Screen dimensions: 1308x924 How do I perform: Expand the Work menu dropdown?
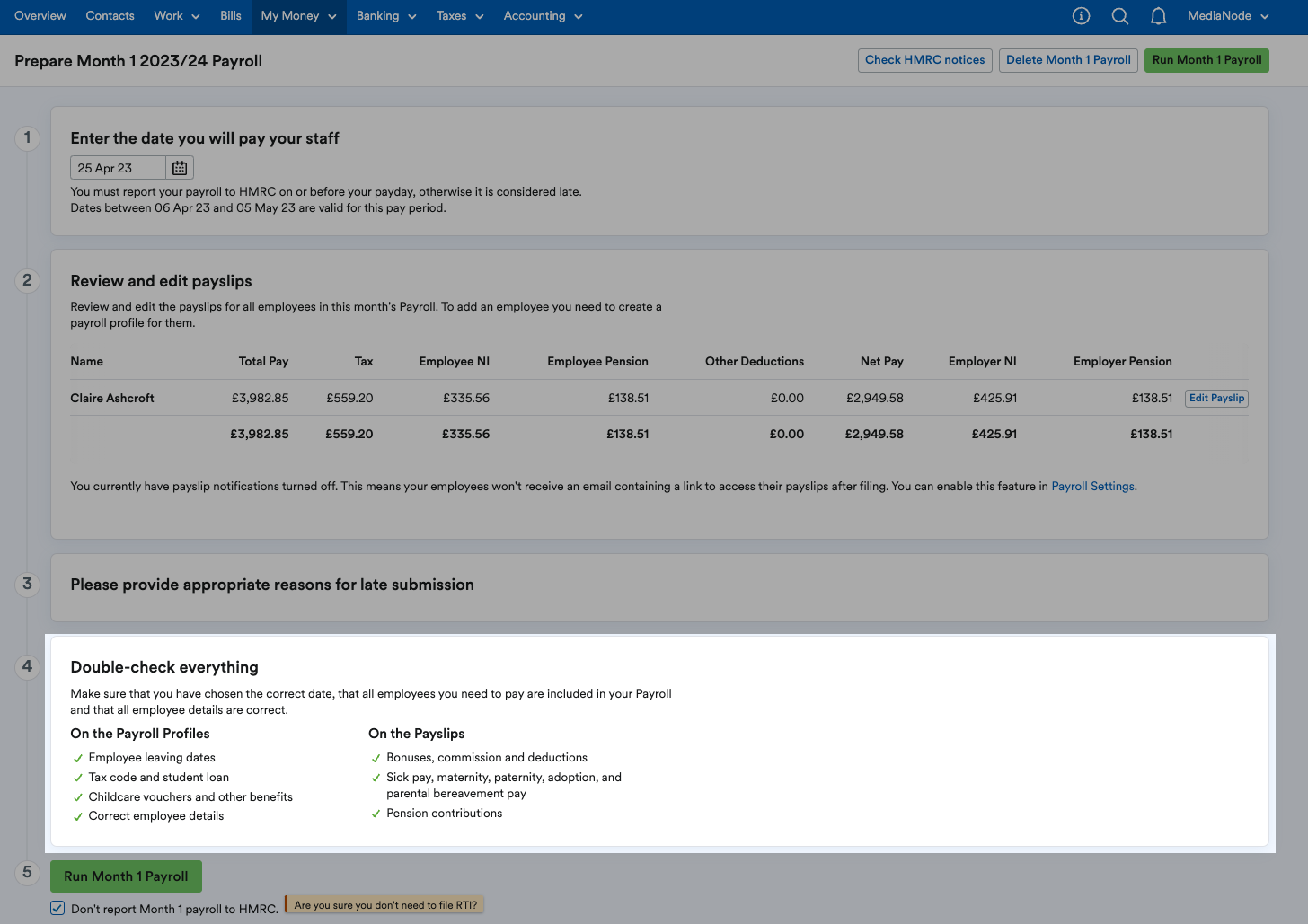177,16
